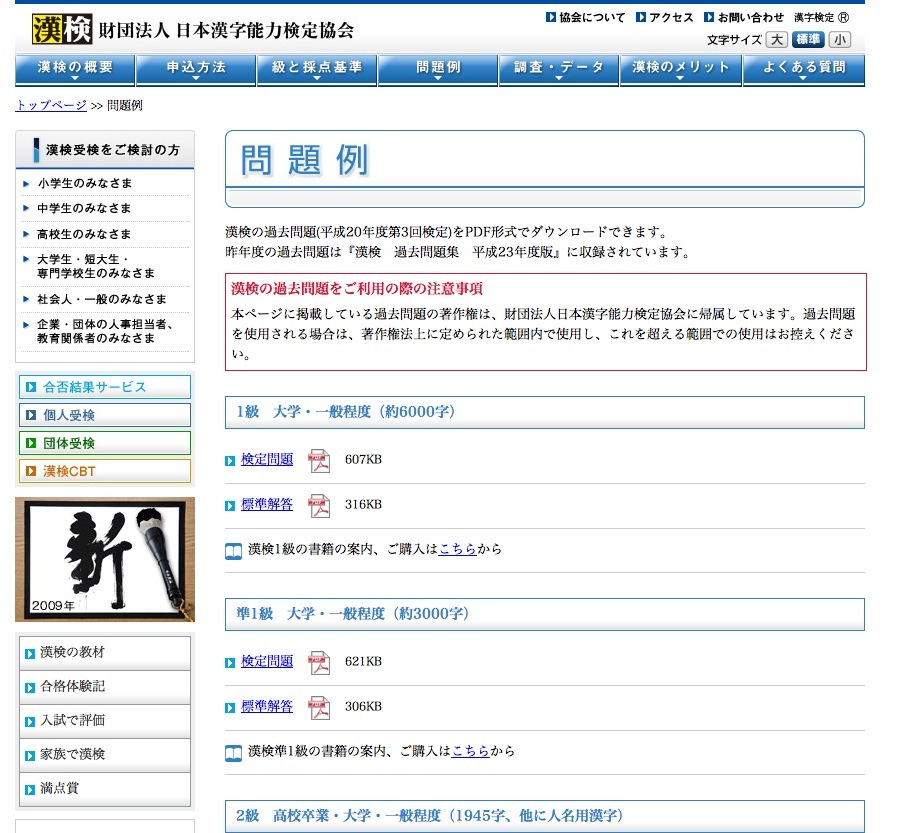912x833 pixels.
Task: Click 2009年 kanji 新 calligraphy image
Action: 105,560
